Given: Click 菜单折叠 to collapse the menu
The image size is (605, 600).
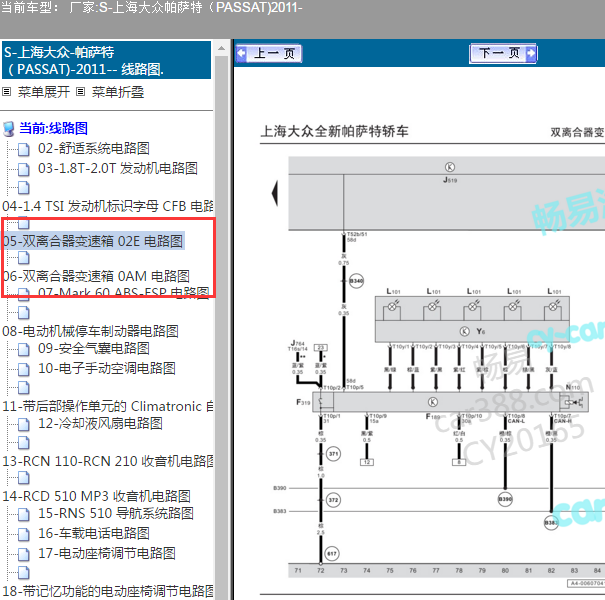Looking at the screenshot, I should [118, 92].
